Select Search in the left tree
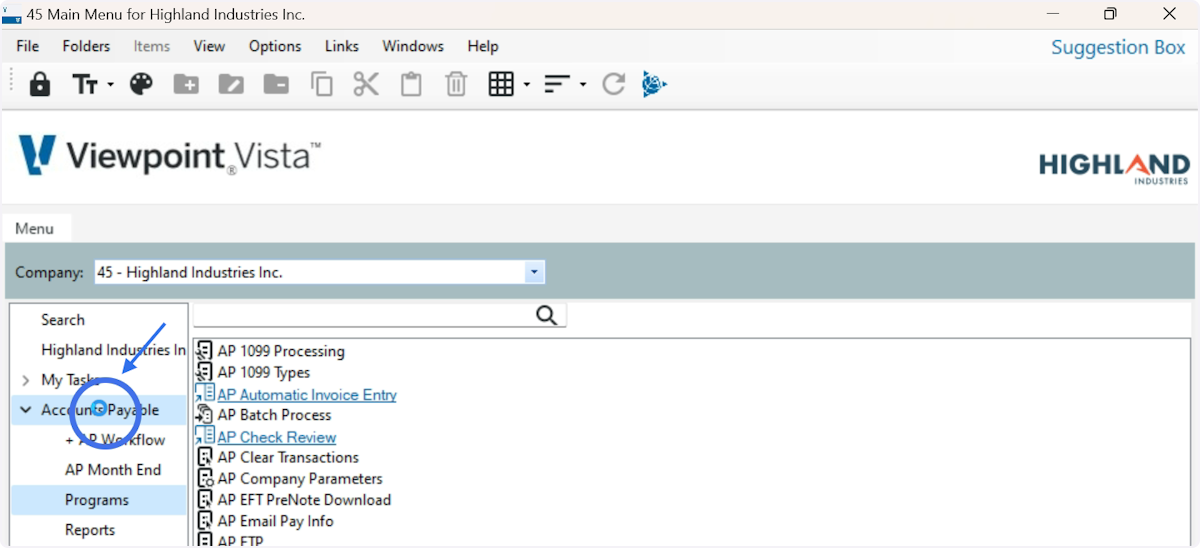Viewport: 1200px width, 548px height. pyautogui.click(x=63, y=320)
